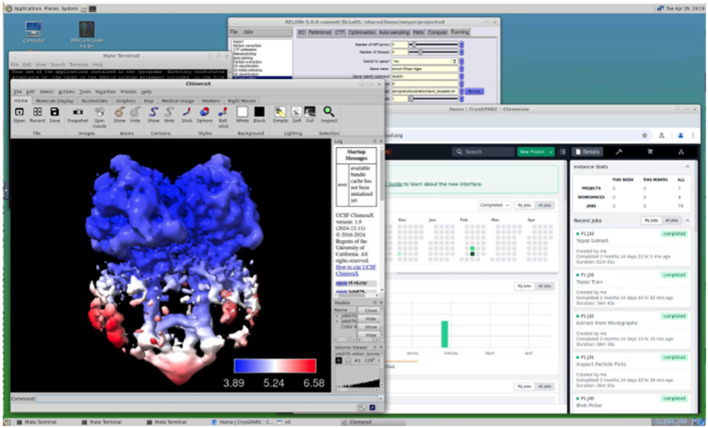Toggle All Jobs in Recent Jobs panel

pyautogui.click(x=671, y=220)
